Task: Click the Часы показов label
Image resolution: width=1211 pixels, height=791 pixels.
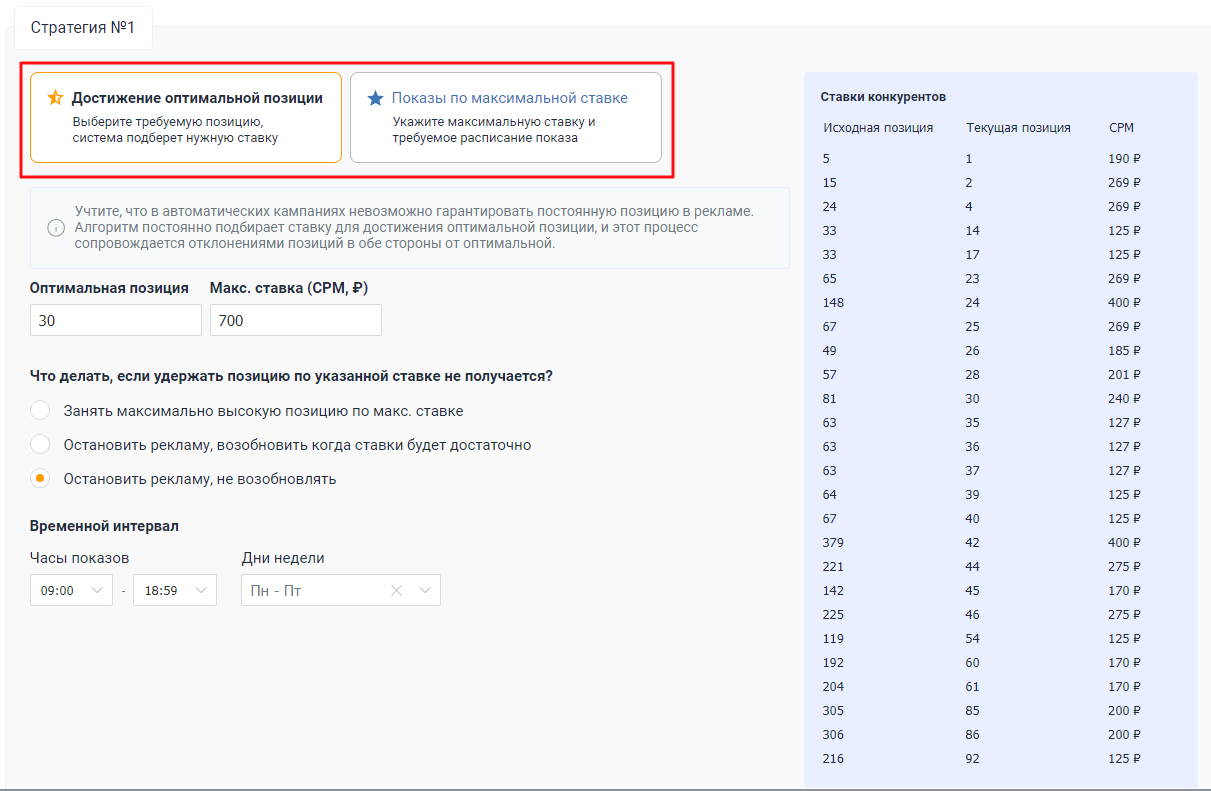Action: 80,558
